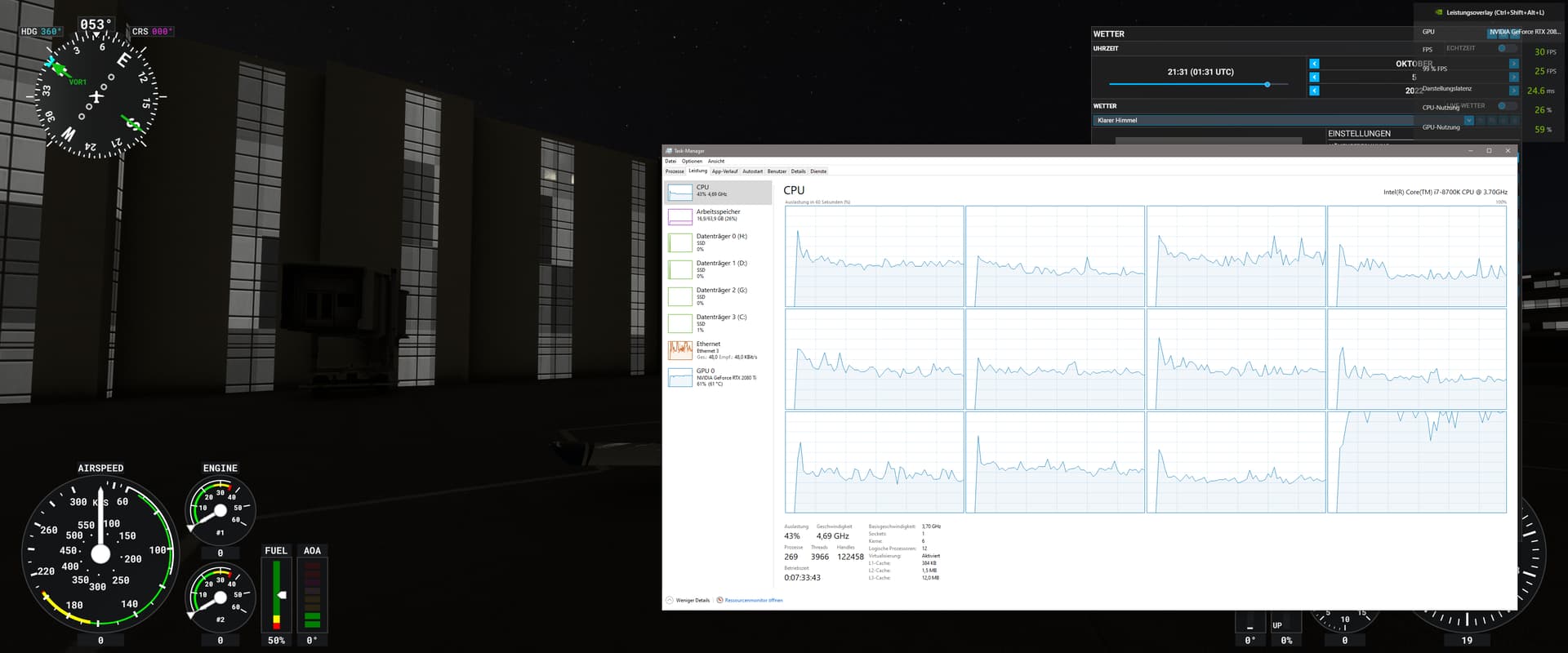Click the CRS 000° course readout
Viewport: 1568px width, 653px height.
tap(152, 32)
